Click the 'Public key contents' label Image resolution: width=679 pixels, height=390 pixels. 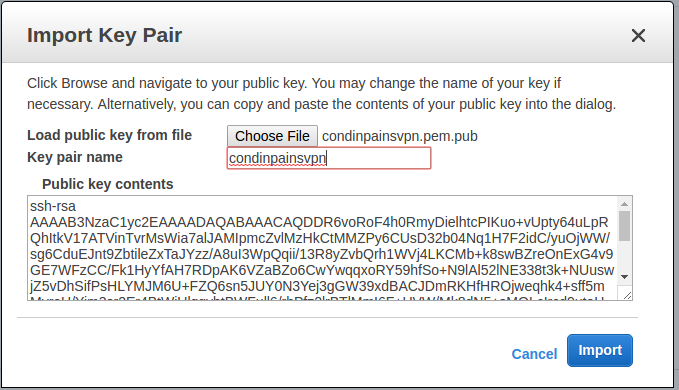(108, 184)
